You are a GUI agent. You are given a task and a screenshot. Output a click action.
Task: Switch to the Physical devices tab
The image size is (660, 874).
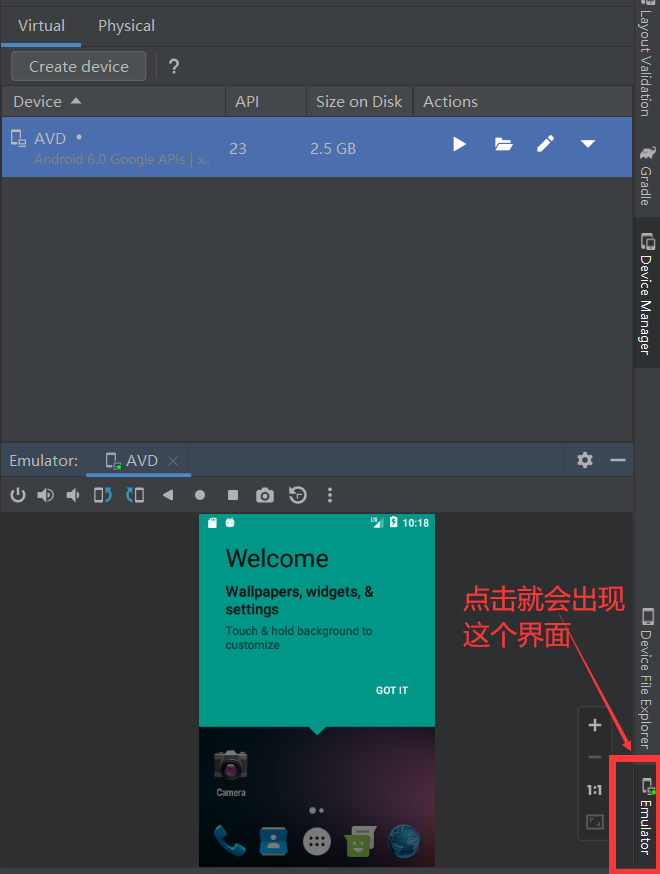point(127,26)
